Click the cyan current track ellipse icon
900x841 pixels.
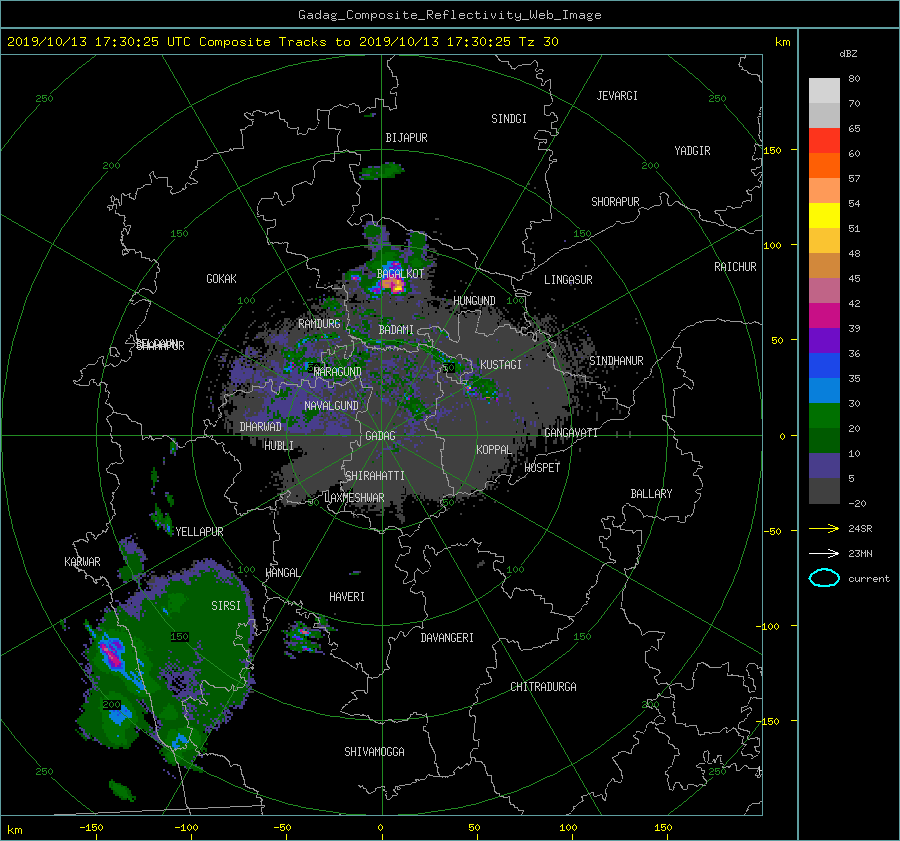click(824, 578)
